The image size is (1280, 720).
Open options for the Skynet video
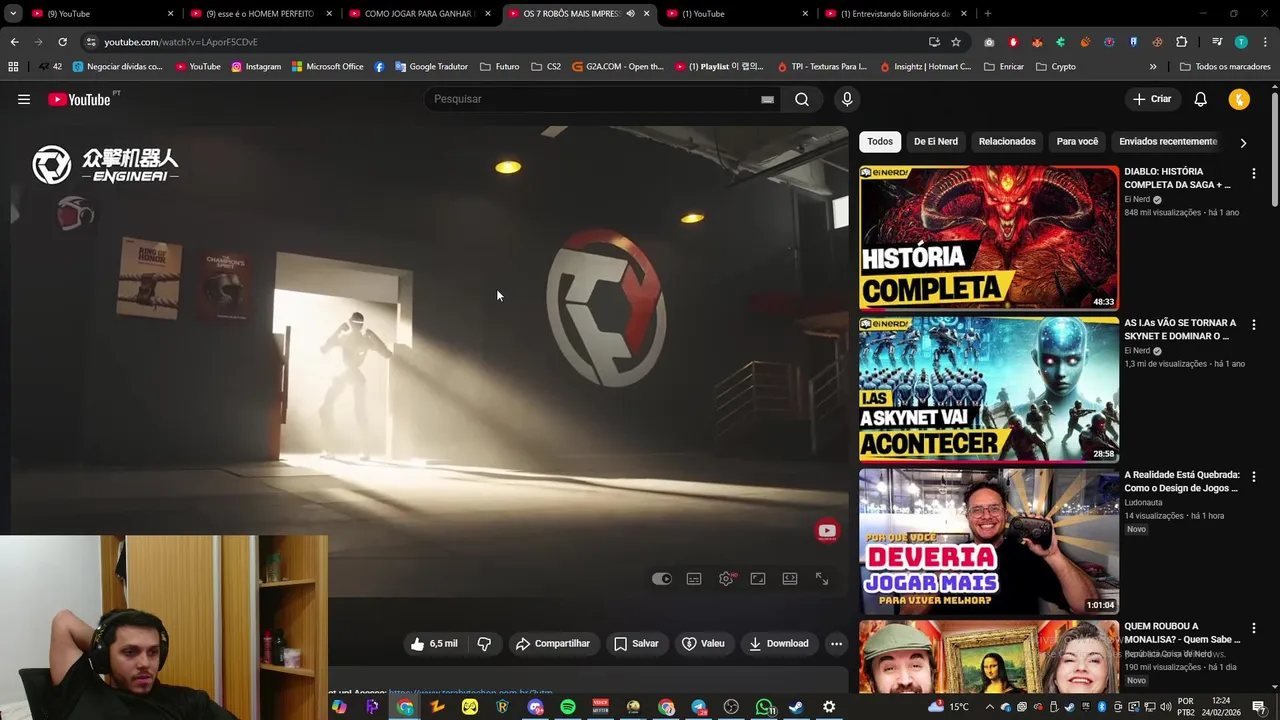coord(1253,325)
